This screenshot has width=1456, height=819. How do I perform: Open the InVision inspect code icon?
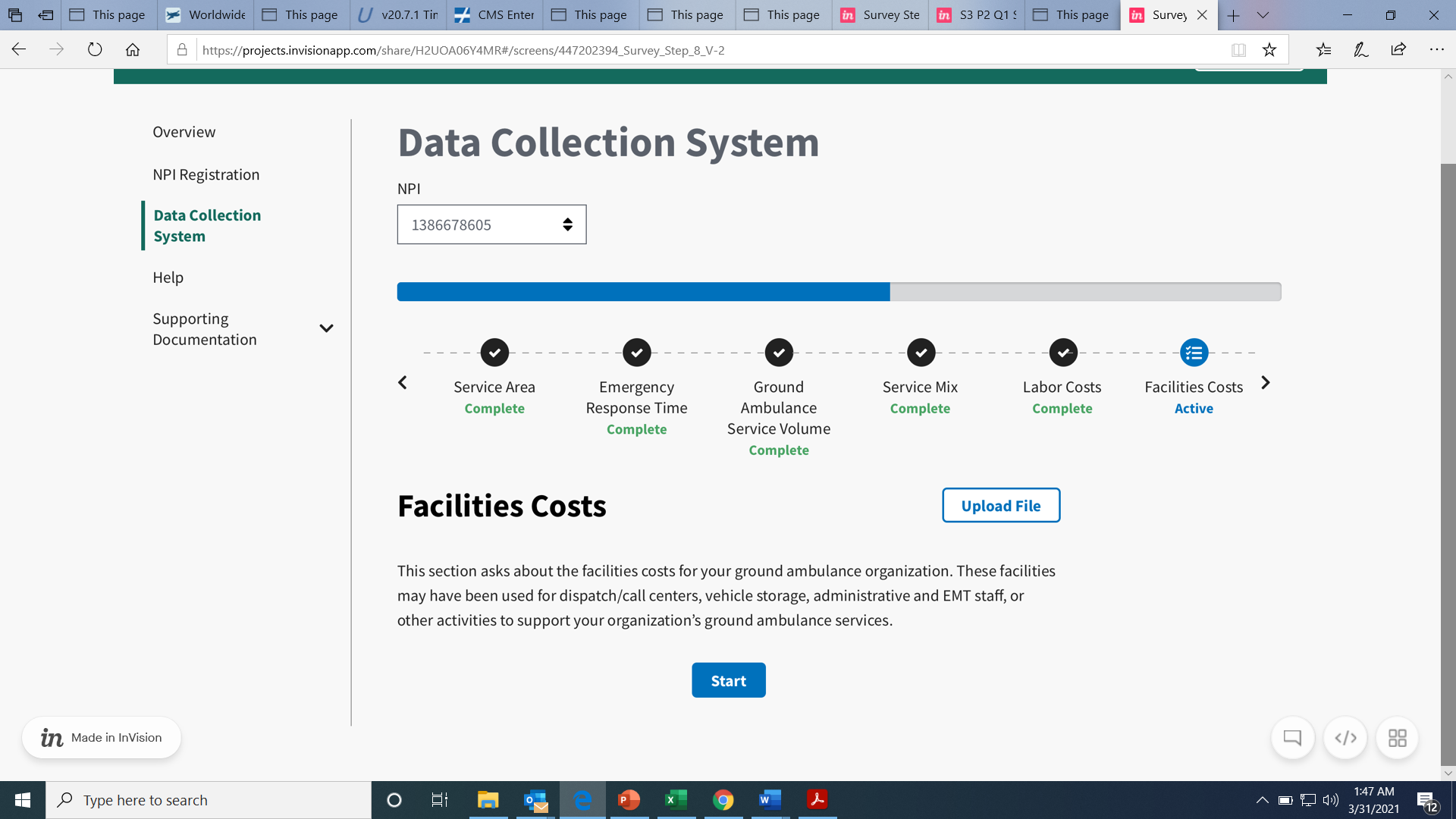1345,737
